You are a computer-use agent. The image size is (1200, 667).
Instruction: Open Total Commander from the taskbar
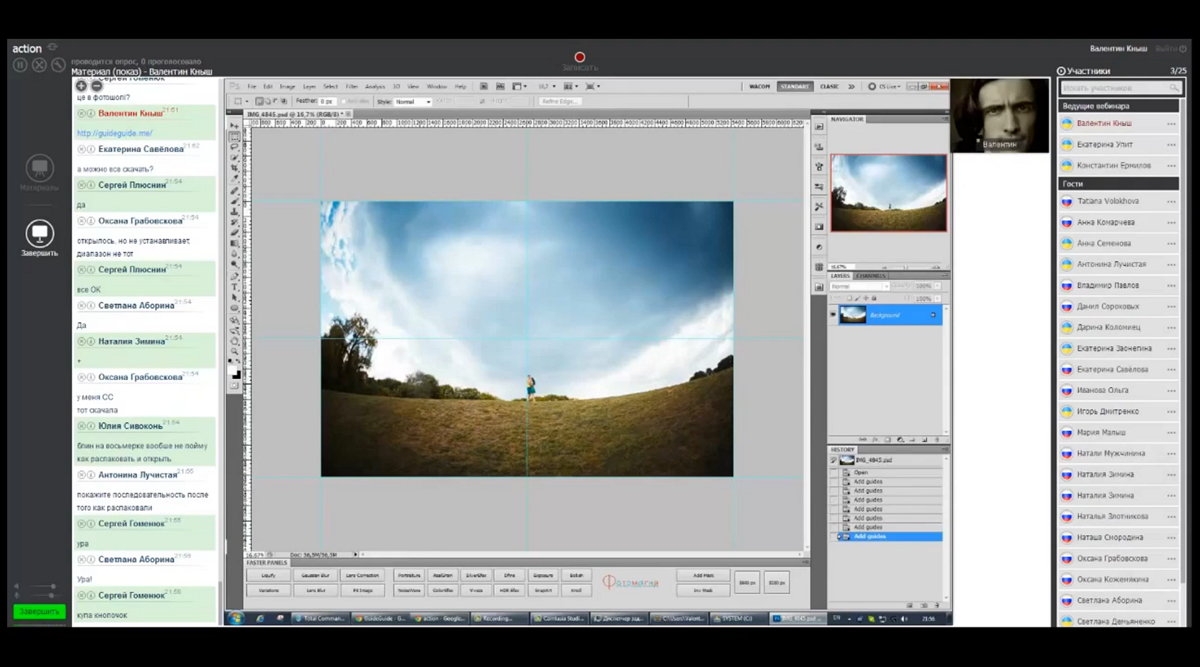(x=320, y=618)
